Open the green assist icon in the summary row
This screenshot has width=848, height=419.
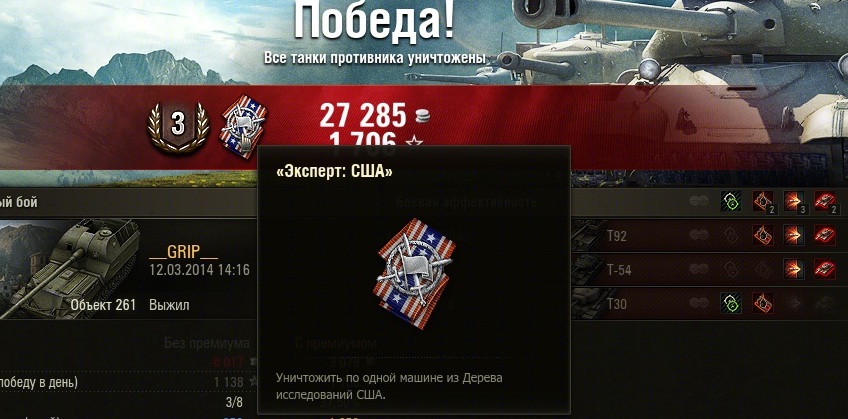pos(731,202)
